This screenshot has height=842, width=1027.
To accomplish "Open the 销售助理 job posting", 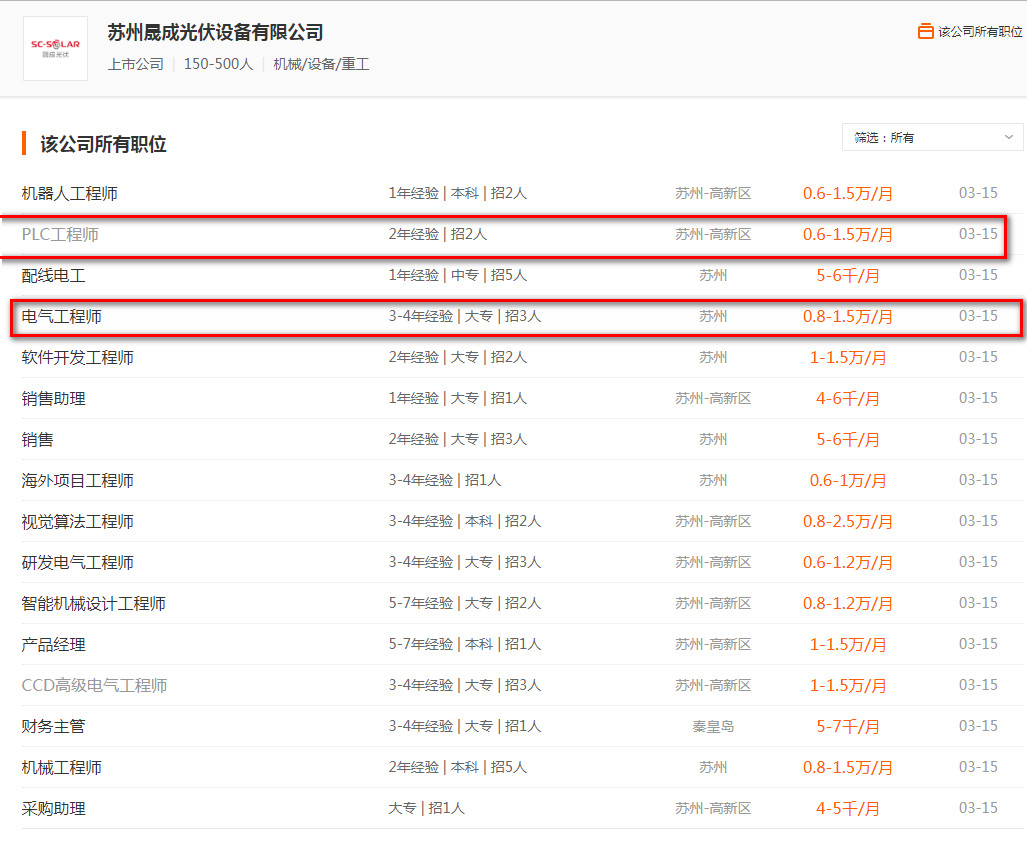I will pyautogui.click(x=54, y=399).
